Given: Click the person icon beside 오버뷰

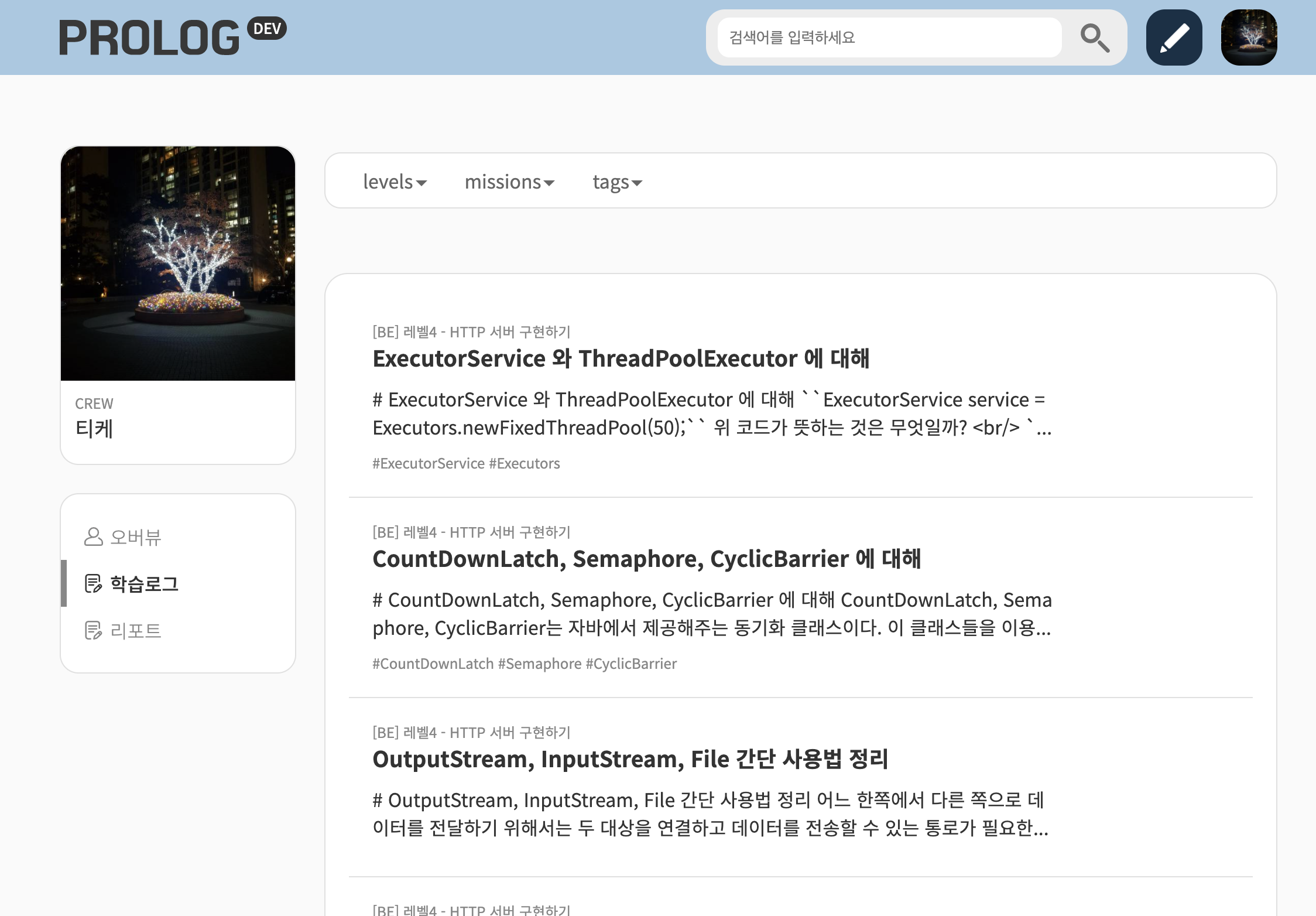Looking at the screenshot, I should 94,536.
